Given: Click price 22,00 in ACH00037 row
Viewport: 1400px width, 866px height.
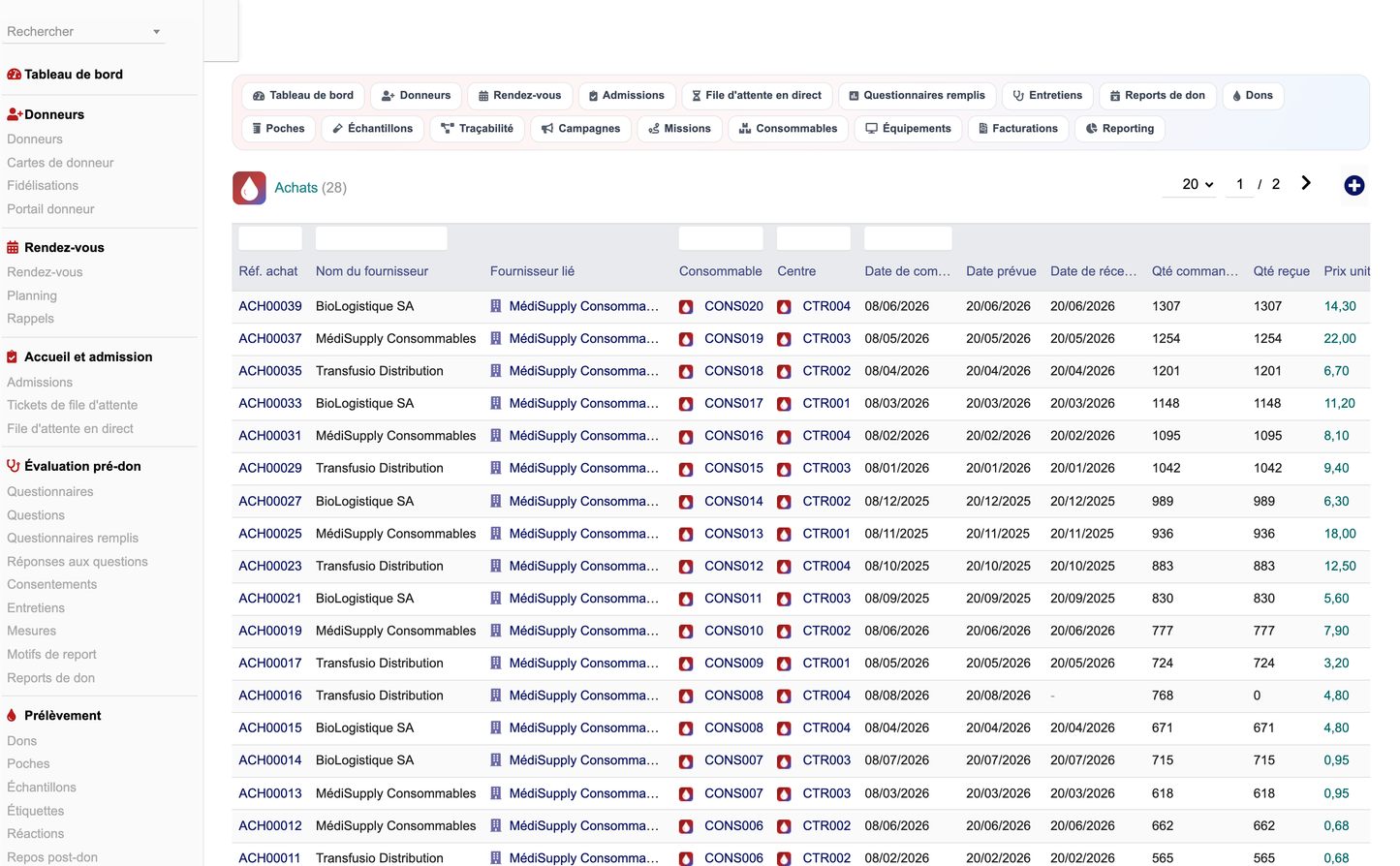Looking at the screenshot, I should click(x=1340, y=338).
